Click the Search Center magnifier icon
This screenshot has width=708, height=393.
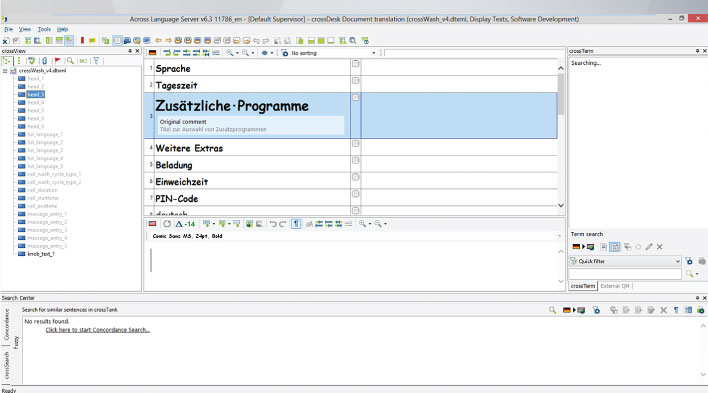click(552, 310)
